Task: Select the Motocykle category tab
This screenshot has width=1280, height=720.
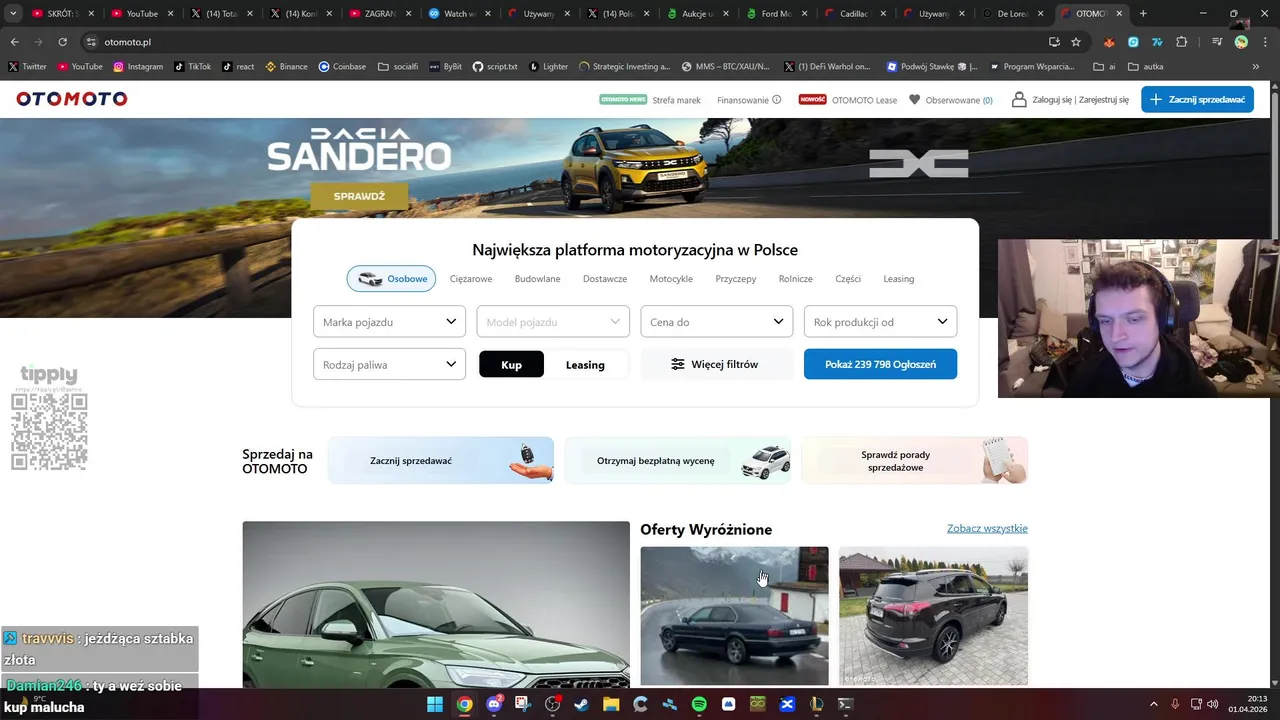Action: click(x=671, y=279)
